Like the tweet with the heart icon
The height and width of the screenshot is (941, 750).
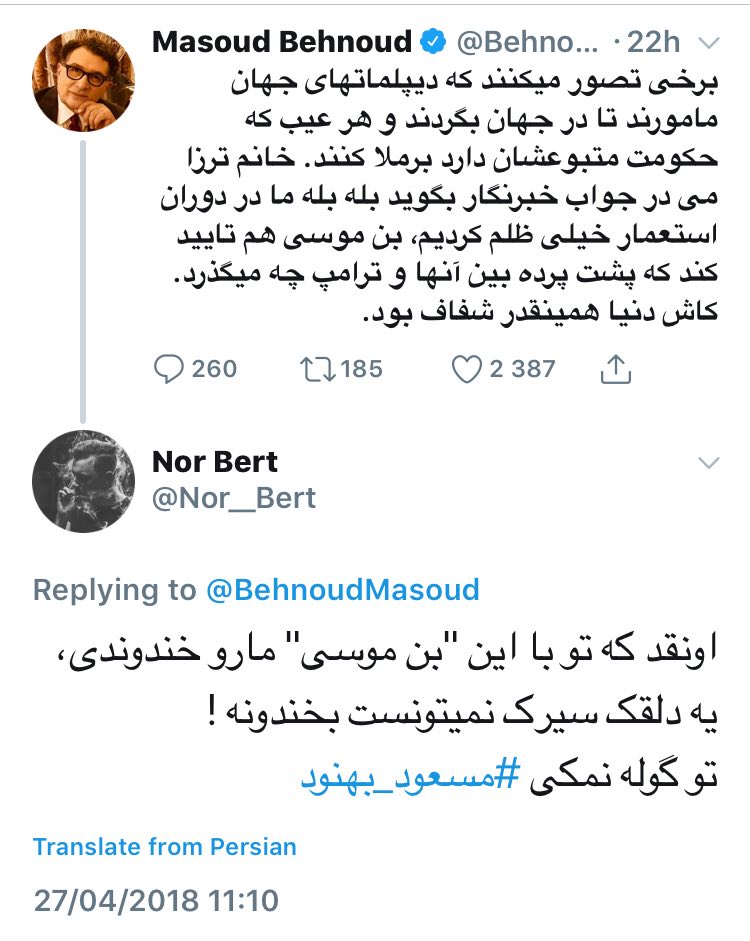tap(467, 369)
